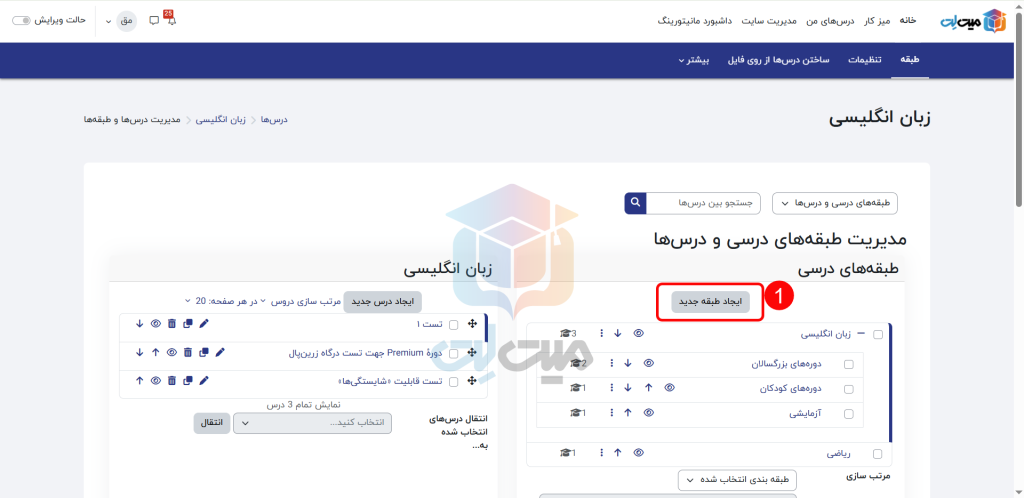Grab the move handle for 'تست 1'
The image size is (1024, 498).
[473, 324]
